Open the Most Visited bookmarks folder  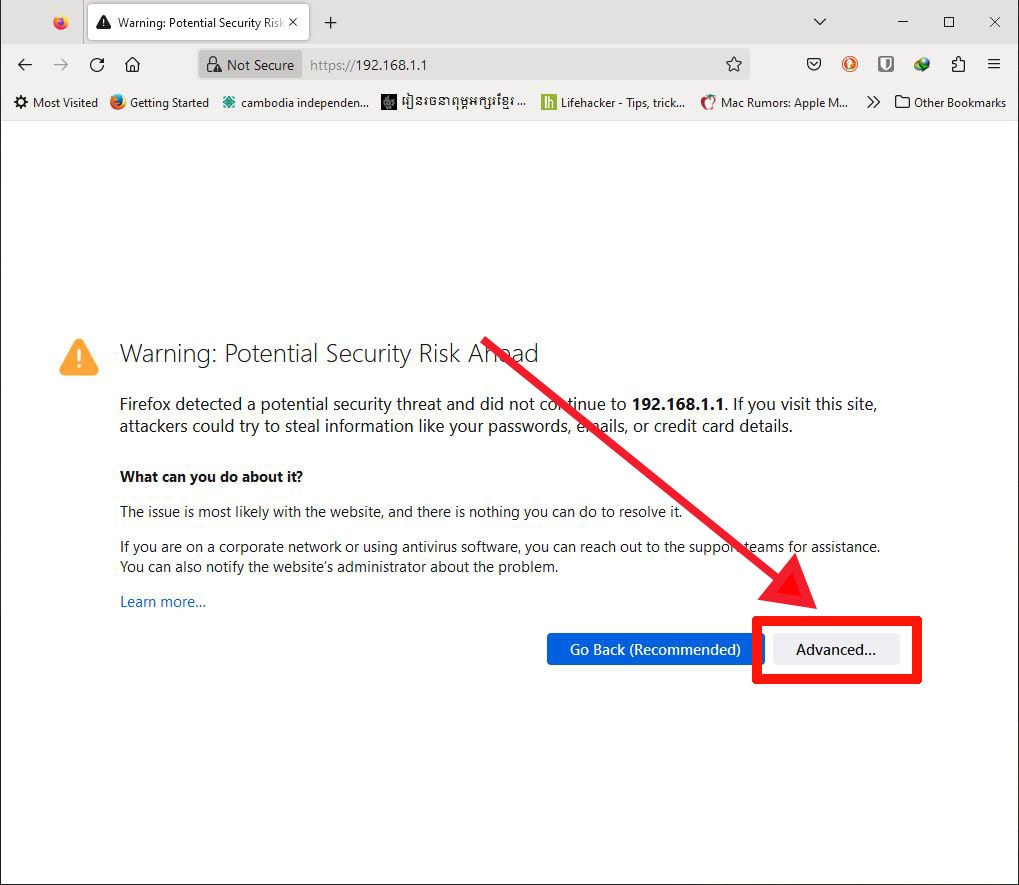point(56,102)
